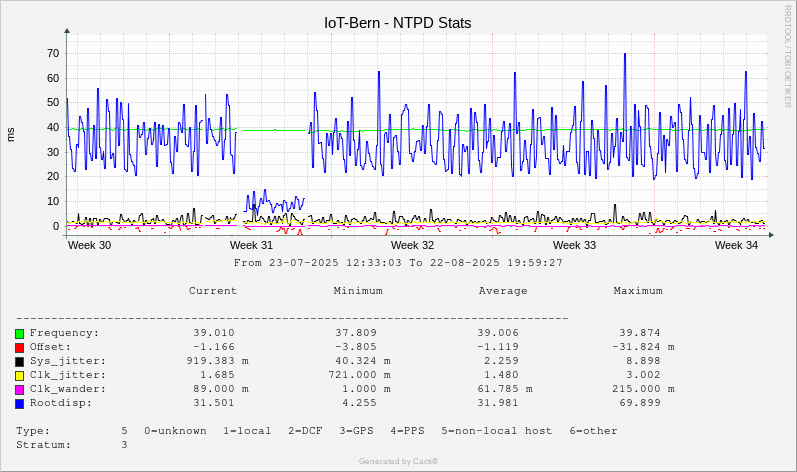The width and height of the screenshot is (797, 472).
Task: Click the Sys_jitter: legend label
Action: pos(68,361)
